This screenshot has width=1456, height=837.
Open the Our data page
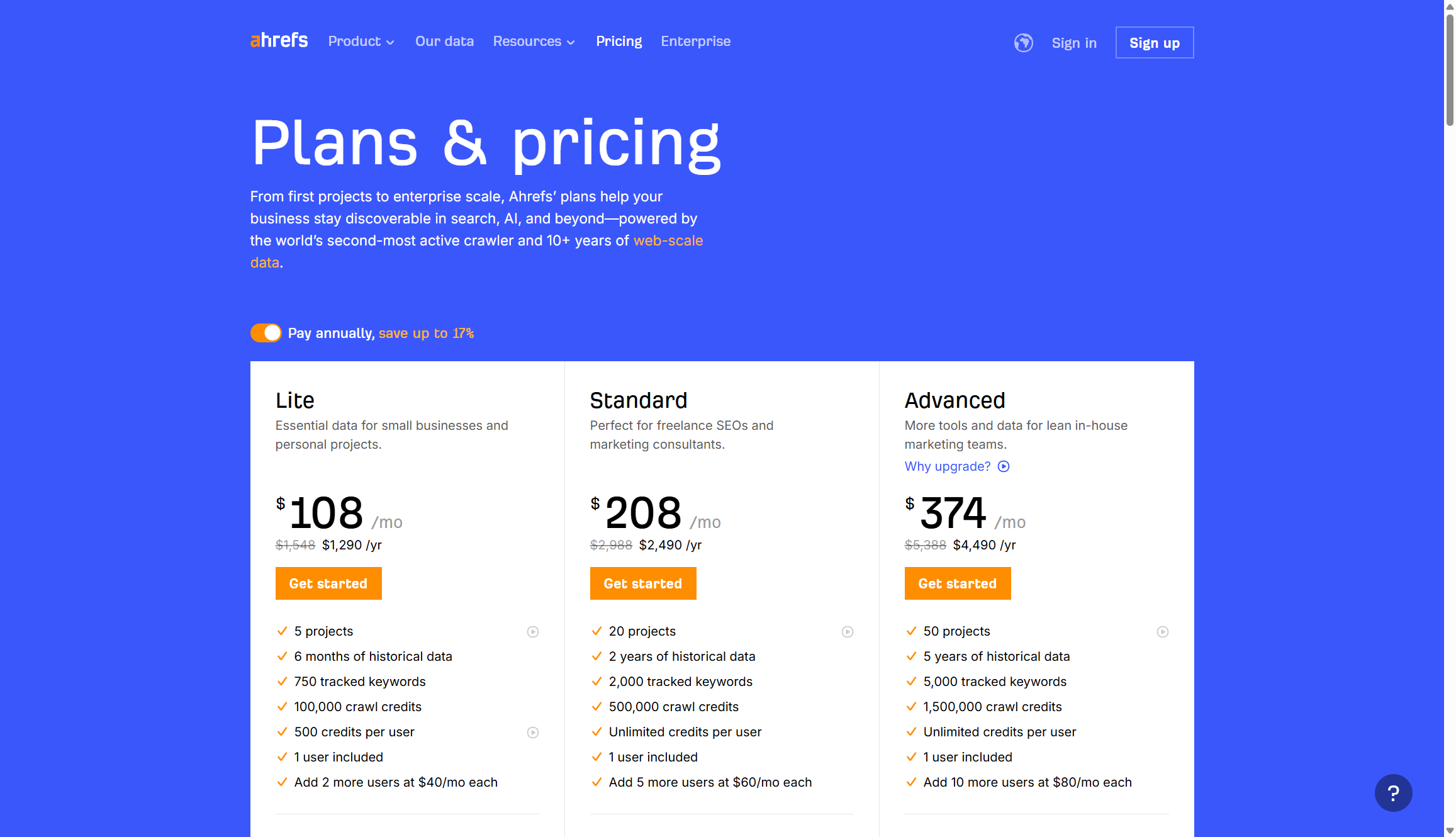pos(444,41)
